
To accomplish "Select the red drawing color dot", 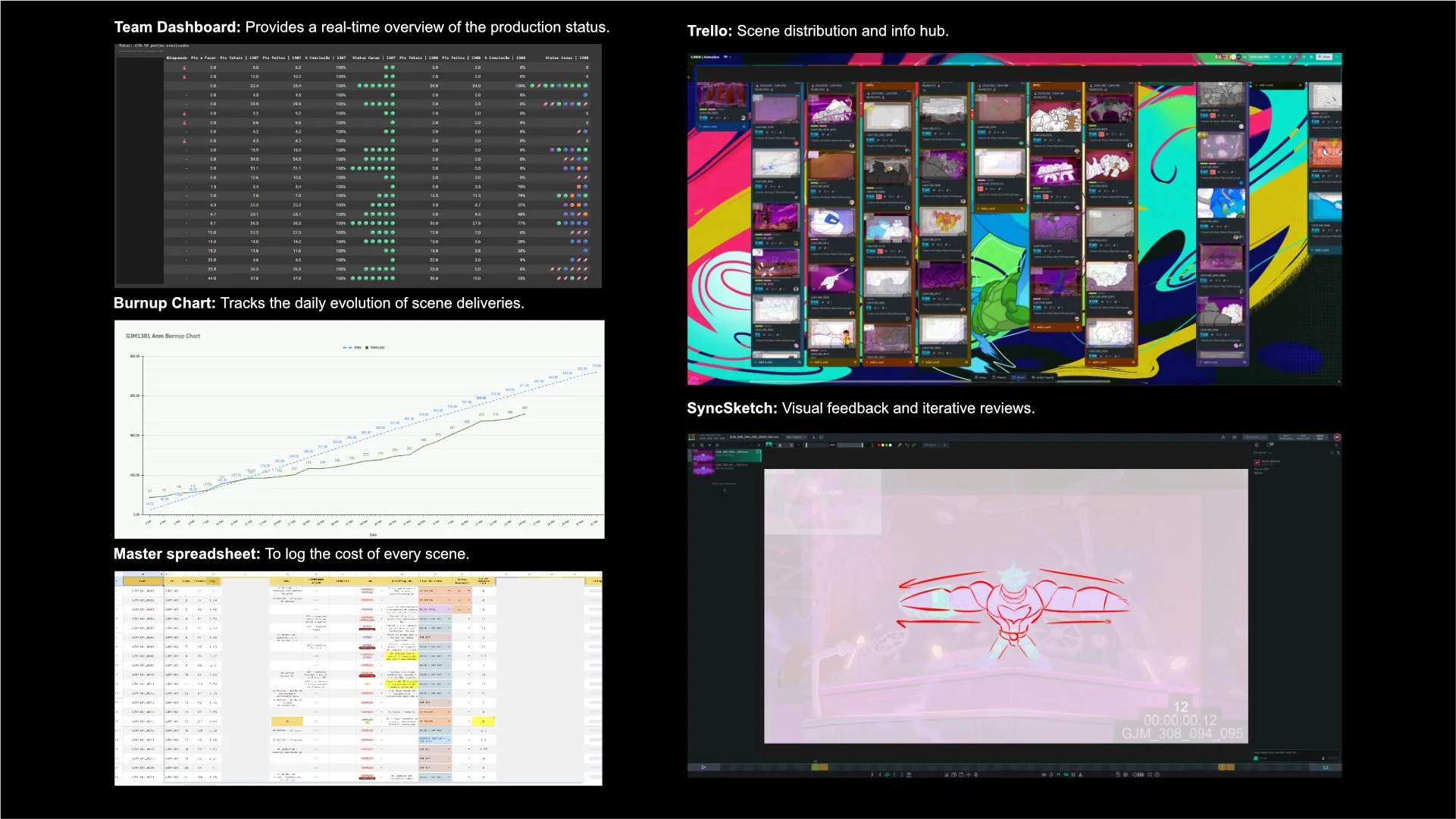I will coord(878,445).
